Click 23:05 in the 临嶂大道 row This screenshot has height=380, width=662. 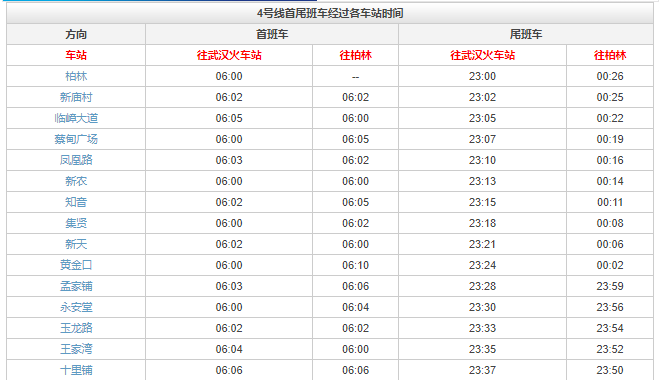tap(483, 118)
